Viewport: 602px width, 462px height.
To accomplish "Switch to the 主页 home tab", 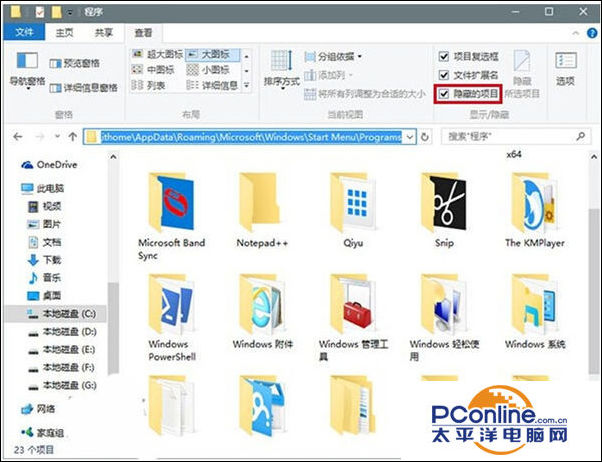I will coord(64,33).
